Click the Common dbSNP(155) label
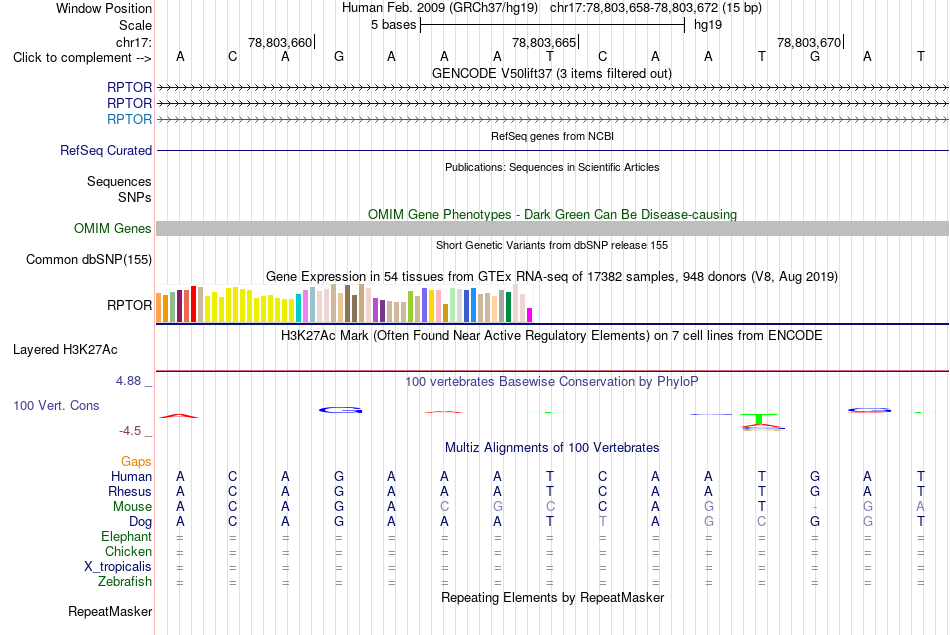 coord(89,259)
